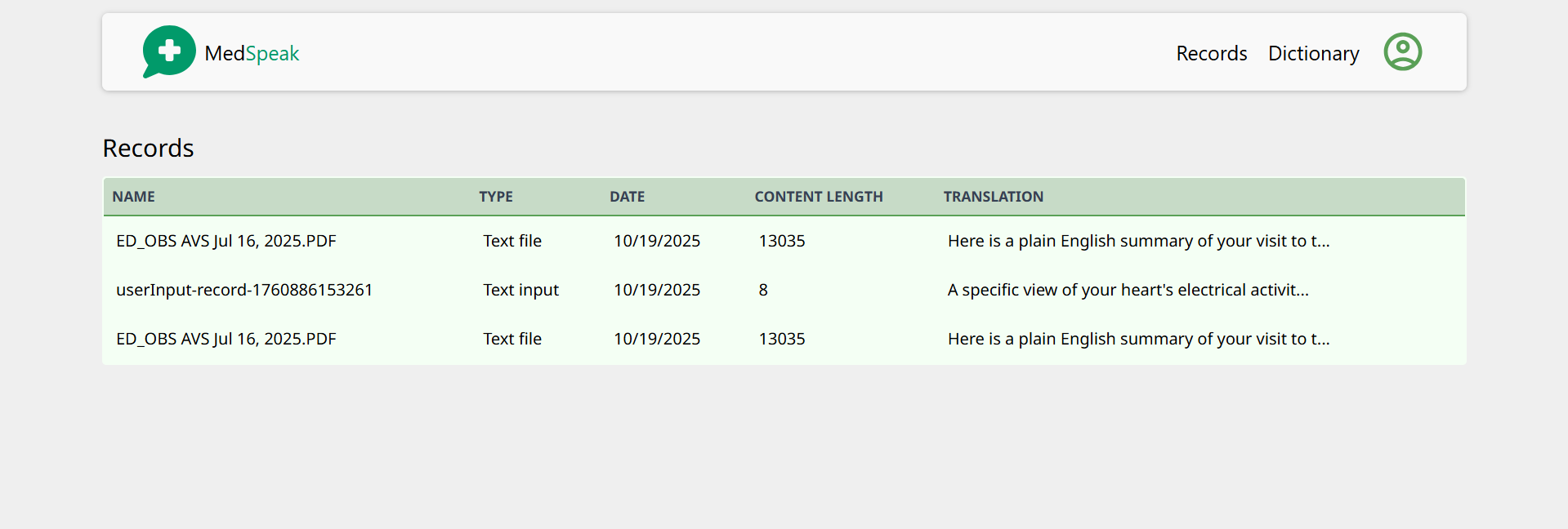Click the Records page heading
The image size is (1568, 529).
pyautogui.click(x=148, y=148)
